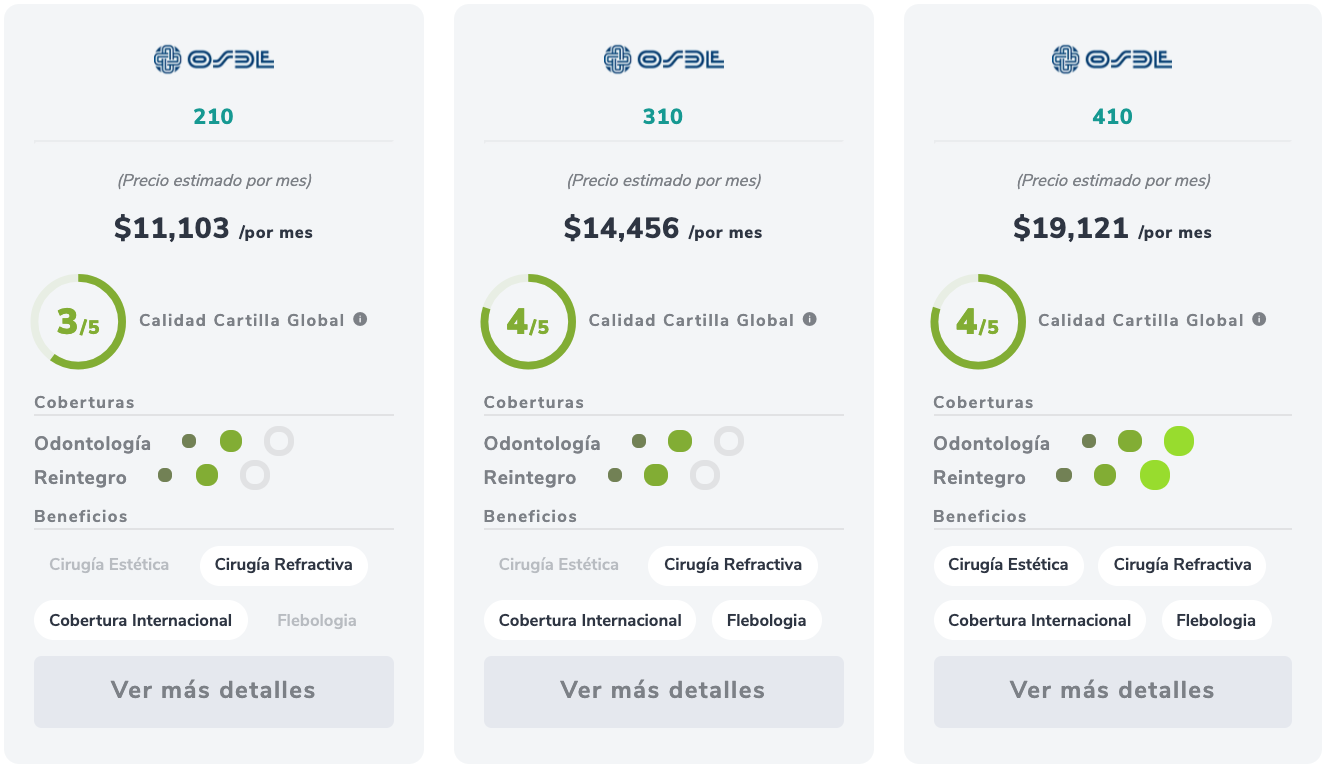This screenshot has height=768, width=1322.
Task: Open Ver más detalles for plan 210
Action: [213, 691]
